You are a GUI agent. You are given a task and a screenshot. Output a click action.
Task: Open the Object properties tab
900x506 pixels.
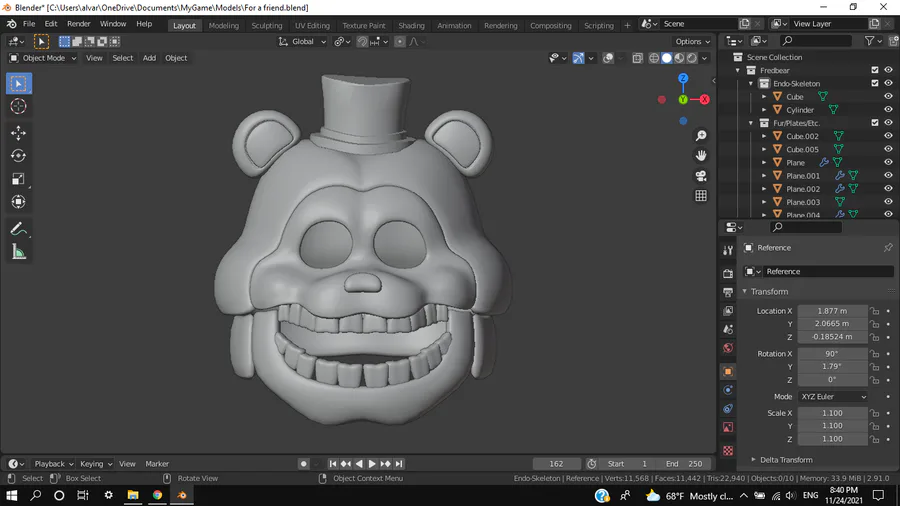pos(728,372)
